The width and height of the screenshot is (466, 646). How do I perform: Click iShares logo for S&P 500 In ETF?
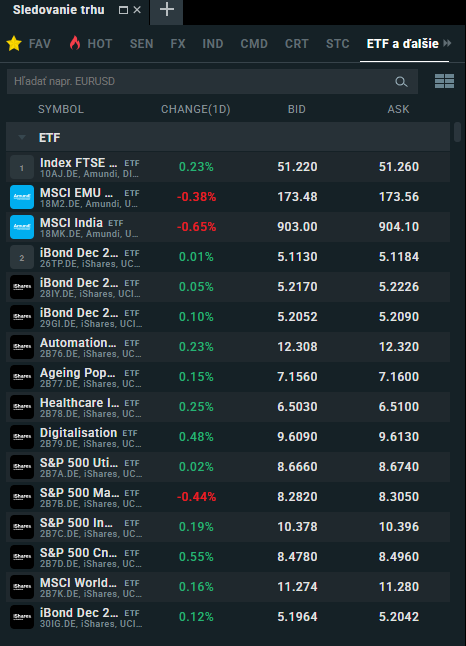[22, 527]
